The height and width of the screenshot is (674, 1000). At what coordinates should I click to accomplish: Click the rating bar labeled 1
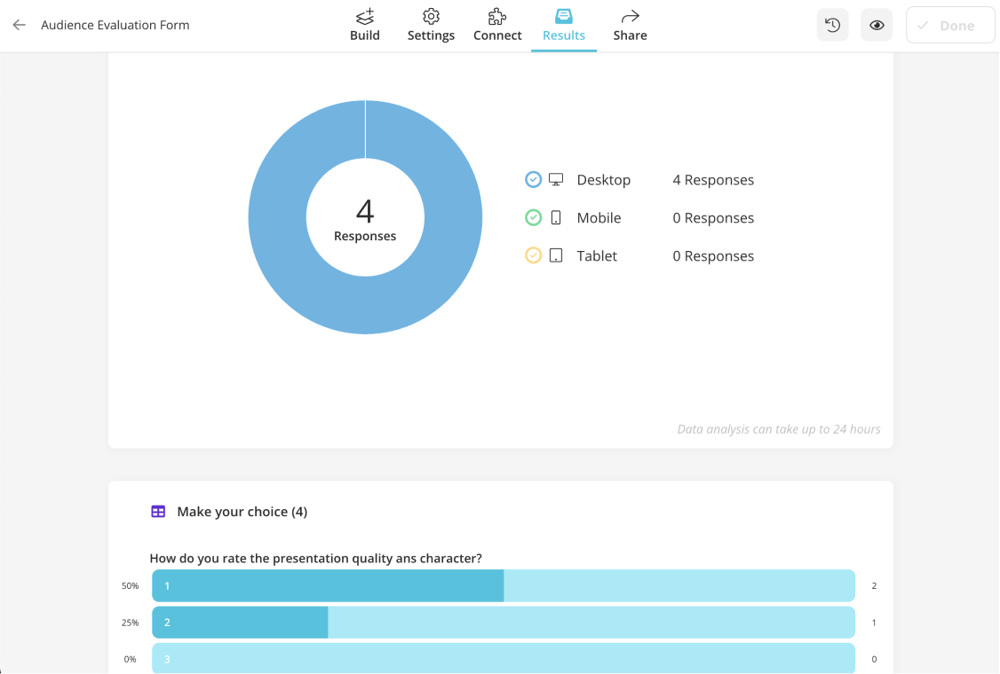(x=500, y=585)
